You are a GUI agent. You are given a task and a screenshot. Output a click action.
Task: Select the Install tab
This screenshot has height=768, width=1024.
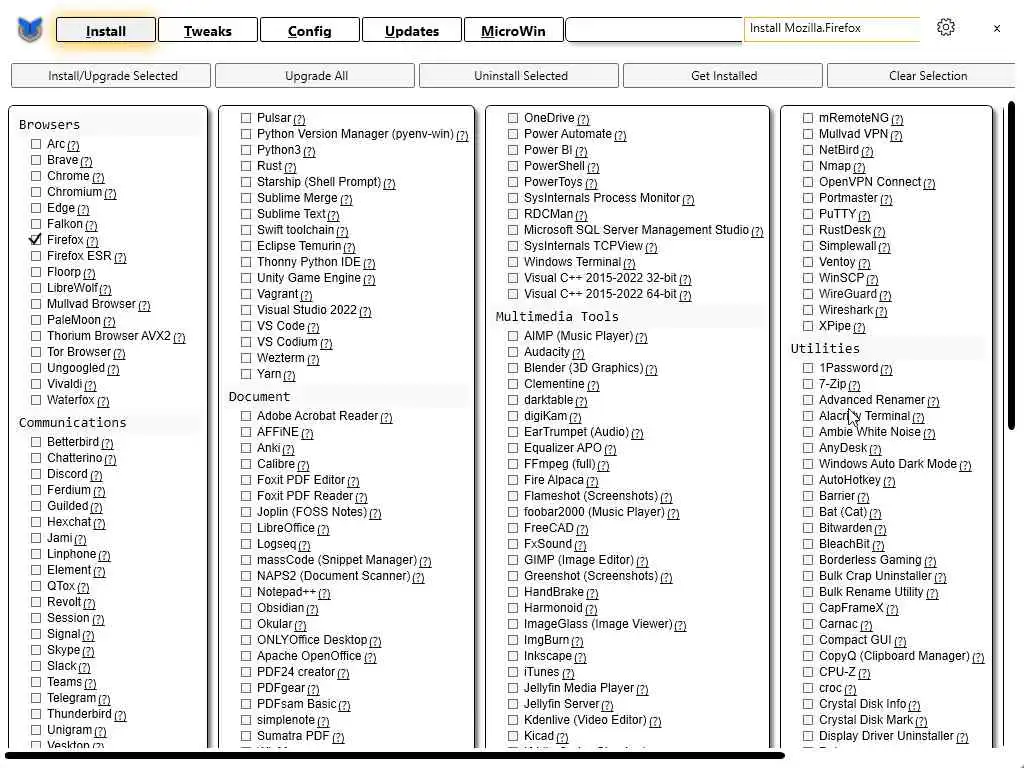tap(106, 31)
